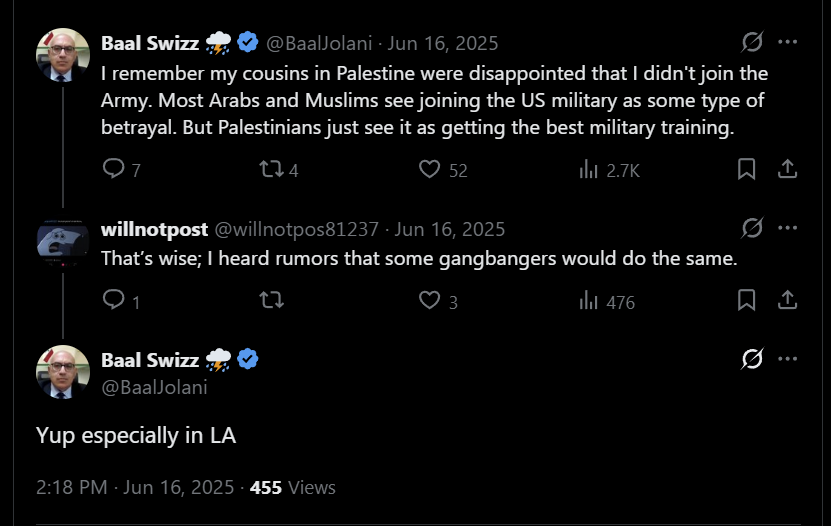Open more options on 'Yup especially' tweet
The width and height of the screenshot is (831, 526).
[788, 359]
